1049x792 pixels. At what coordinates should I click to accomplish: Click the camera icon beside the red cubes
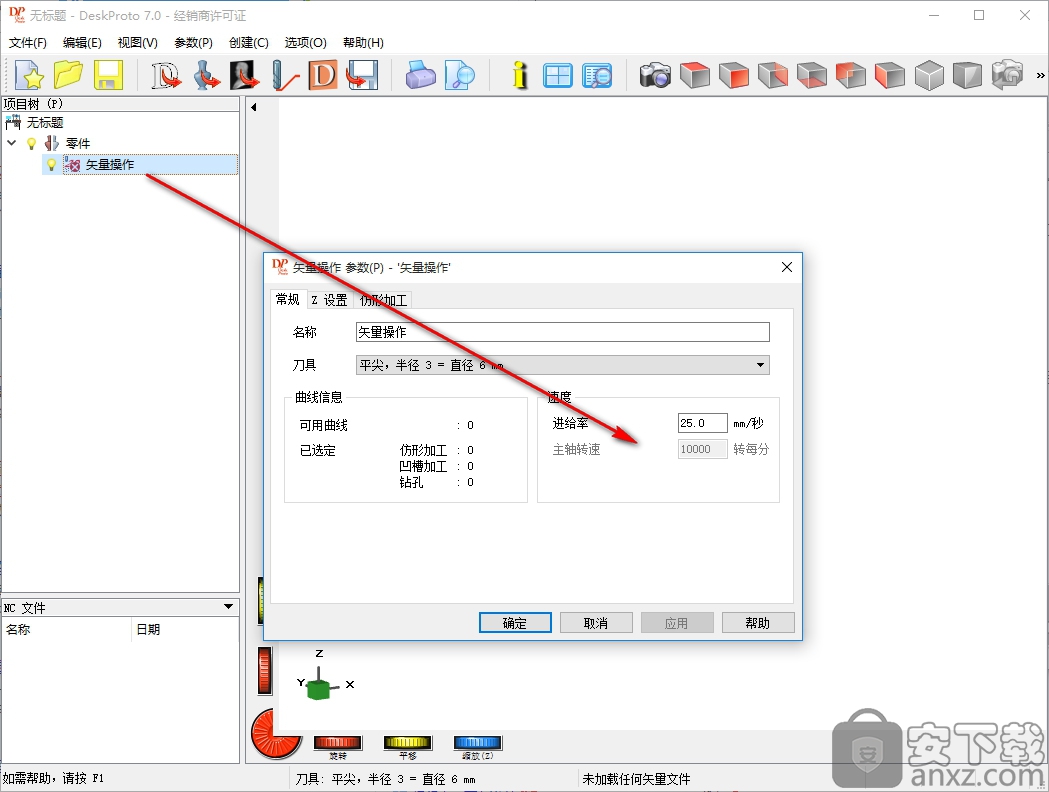coord(655,75)
